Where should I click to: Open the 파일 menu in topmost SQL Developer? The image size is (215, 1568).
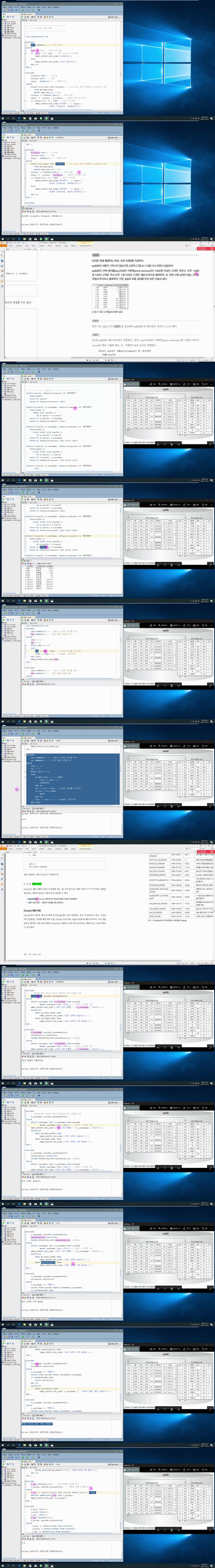[4, 7]
